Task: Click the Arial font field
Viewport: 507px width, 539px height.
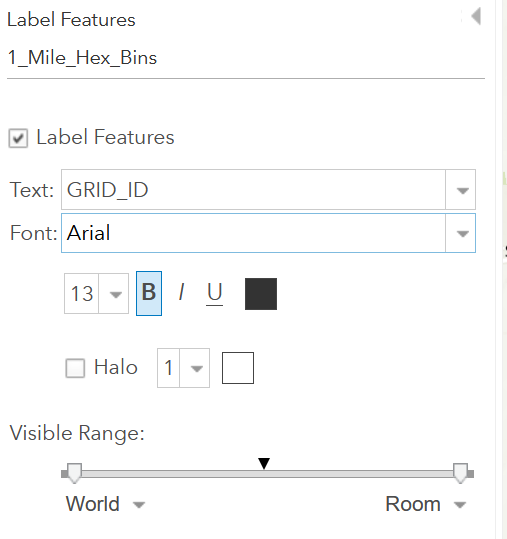Action: pyautogui.click(x=253, y=233)
